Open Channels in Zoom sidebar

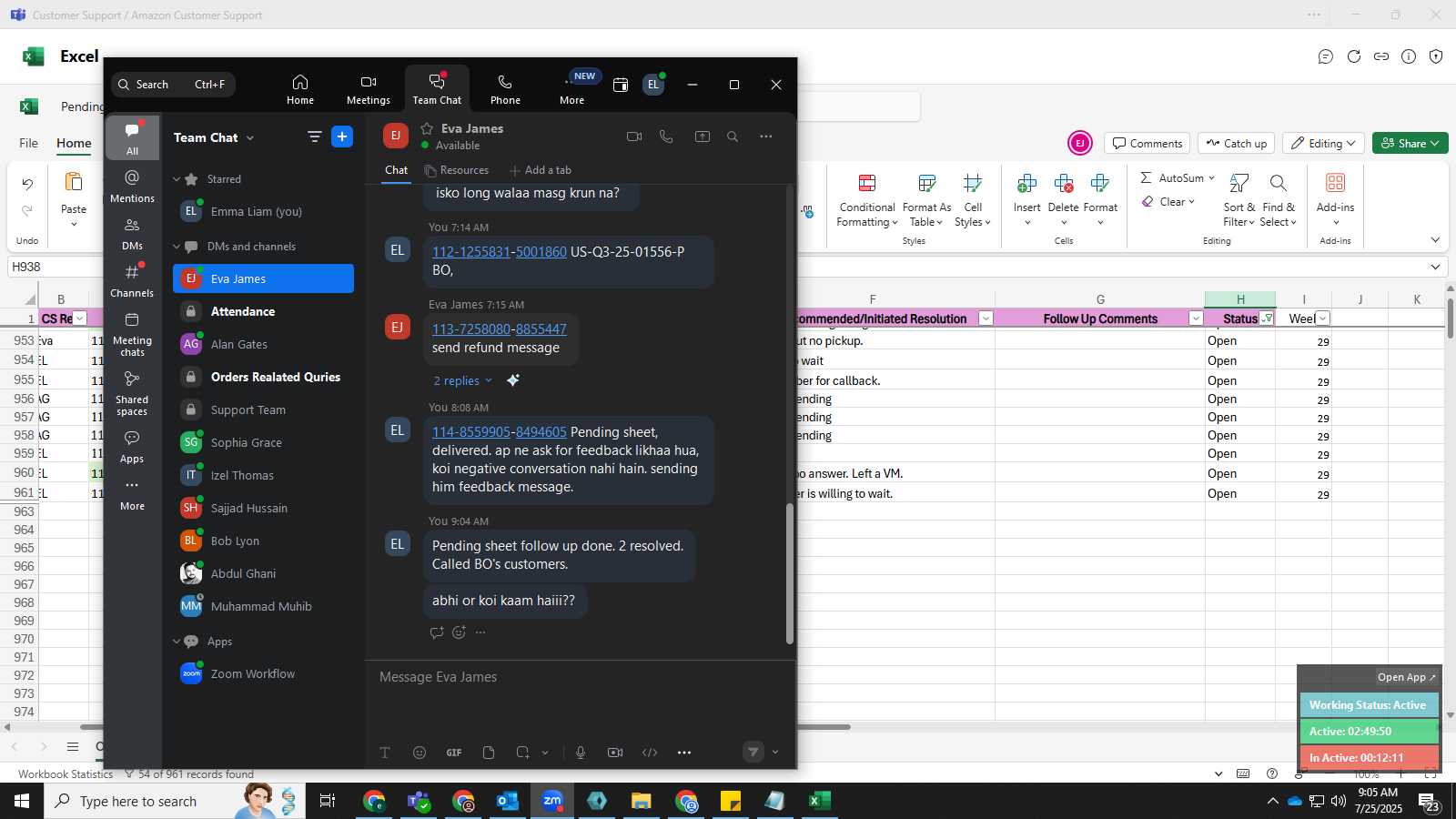point(132,280)
